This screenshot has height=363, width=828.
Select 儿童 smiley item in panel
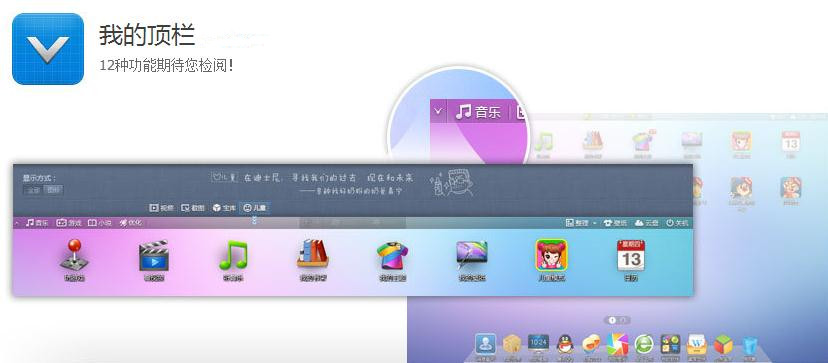click(x=255, y=208)
